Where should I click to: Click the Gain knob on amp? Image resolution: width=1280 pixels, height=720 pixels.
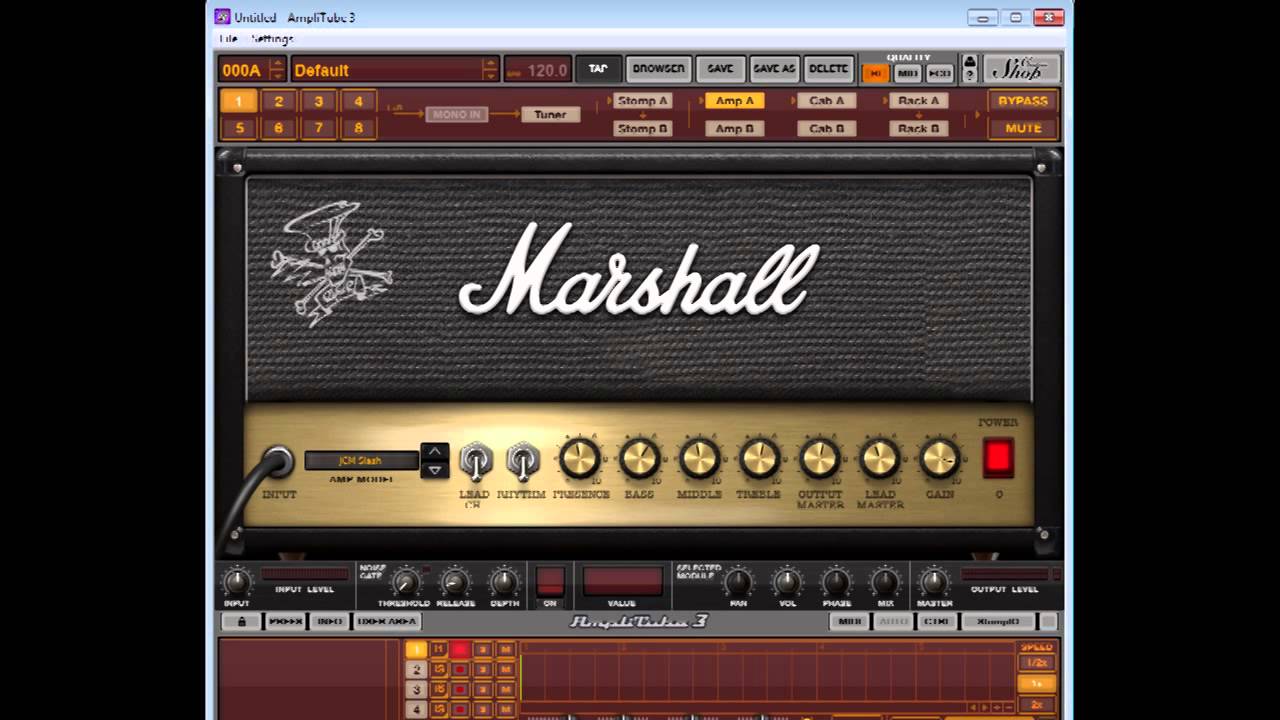click(940, 459)
